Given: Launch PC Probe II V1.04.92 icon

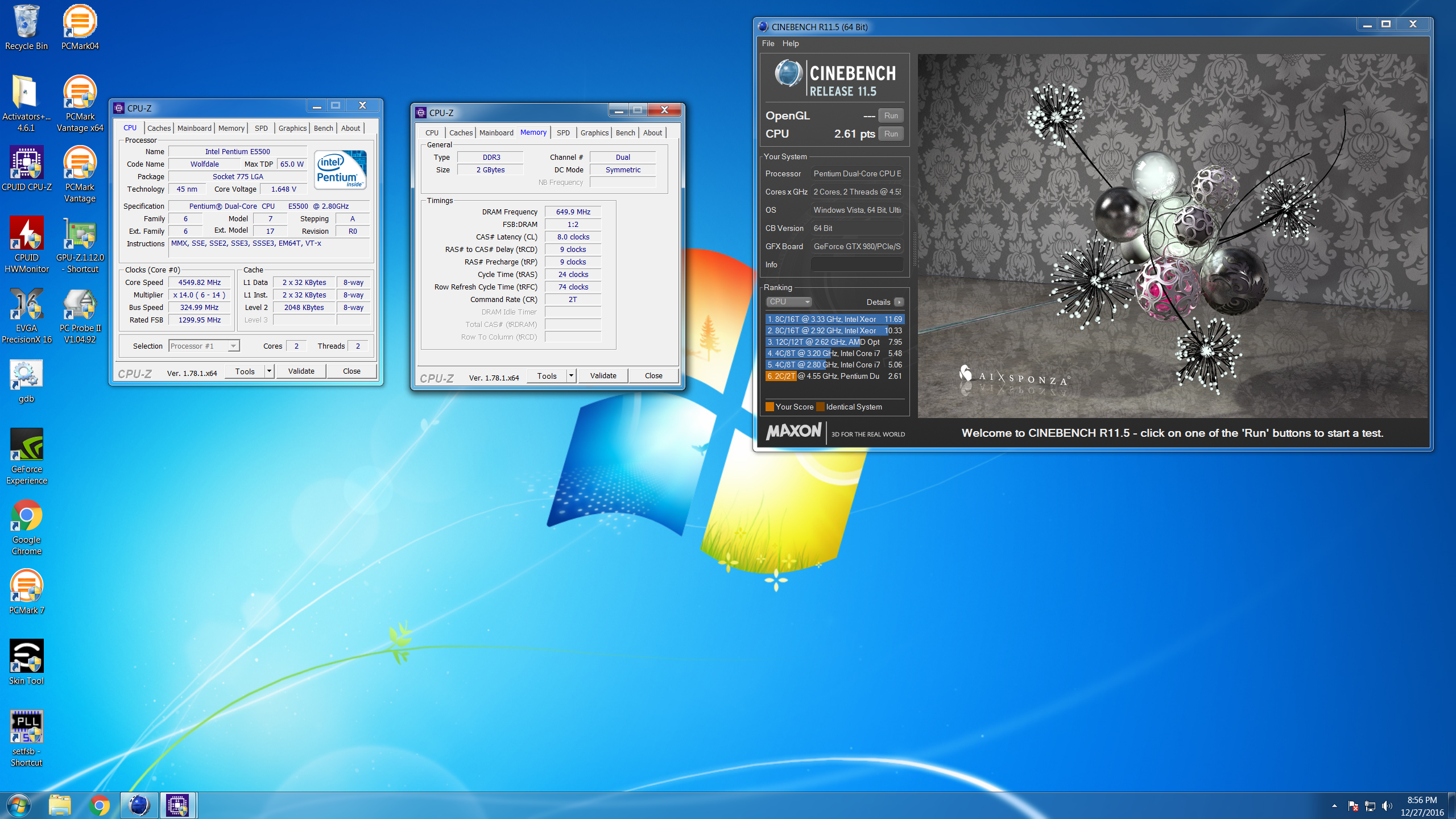Looking at the screenshot, I should [80, 315].
